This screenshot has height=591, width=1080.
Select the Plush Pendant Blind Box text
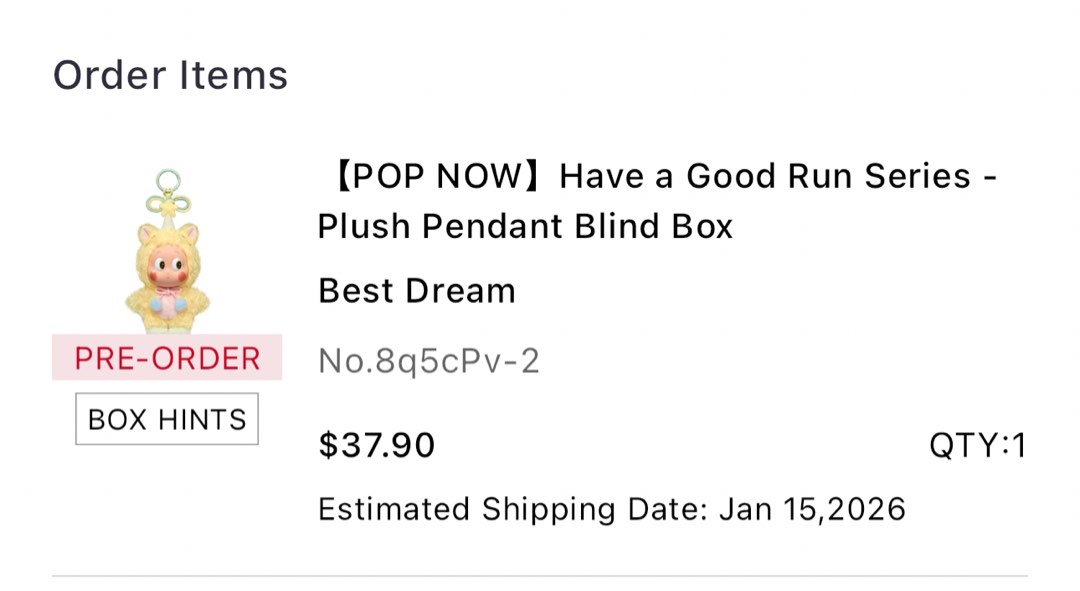click(525, 226)
